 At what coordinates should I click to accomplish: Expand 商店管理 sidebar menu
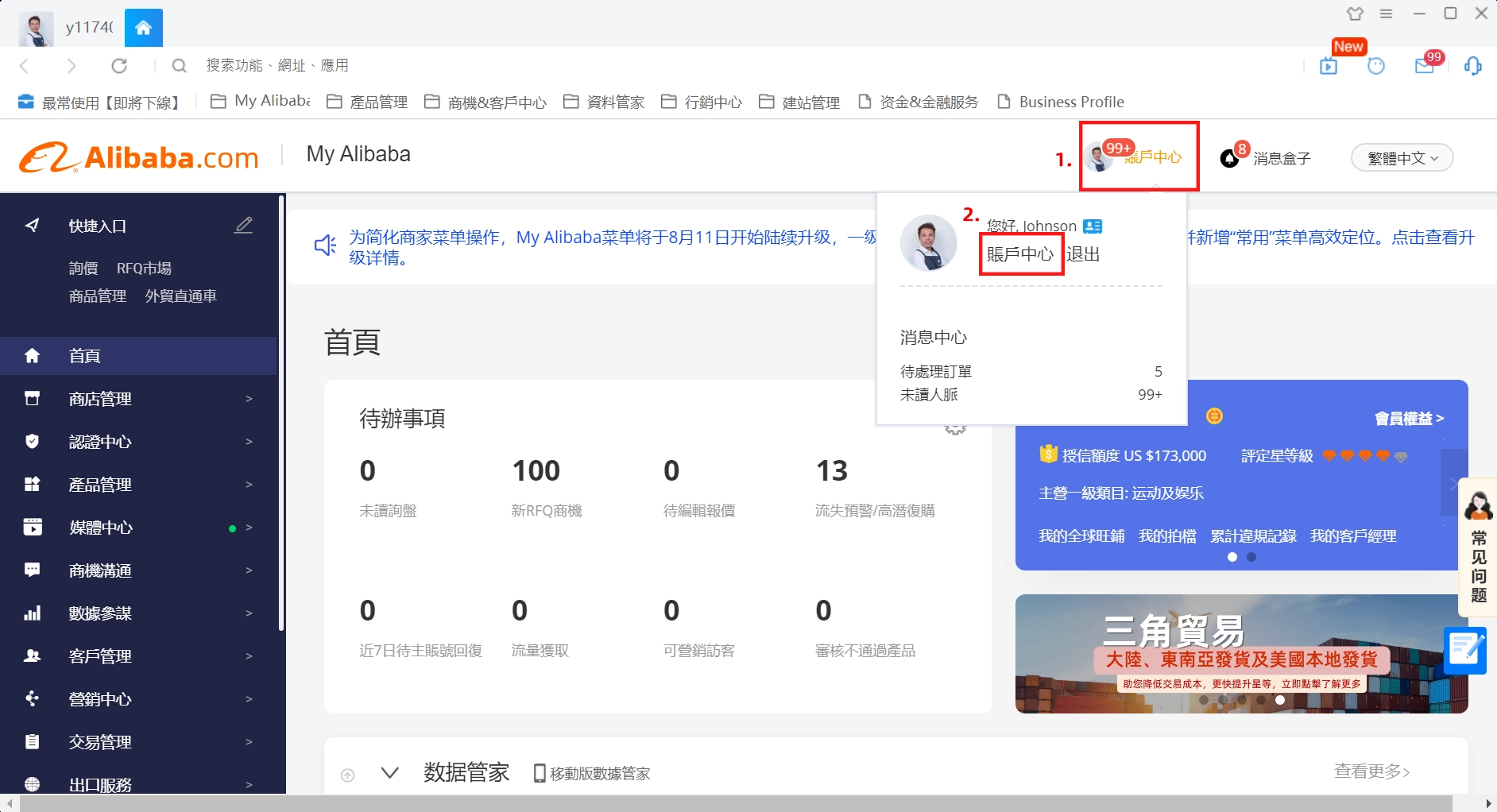[139, 399]
